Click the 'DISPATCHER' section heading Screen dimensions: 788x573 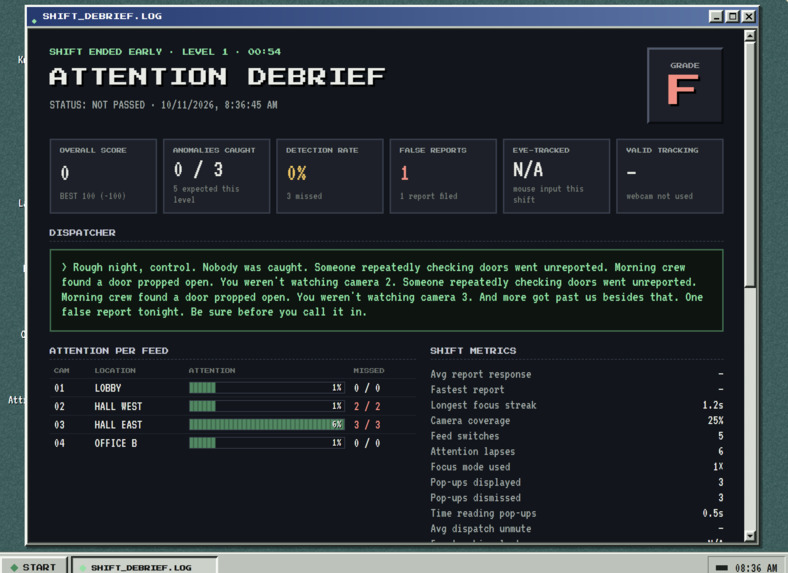pyautogui.click(x=82, y=233)
